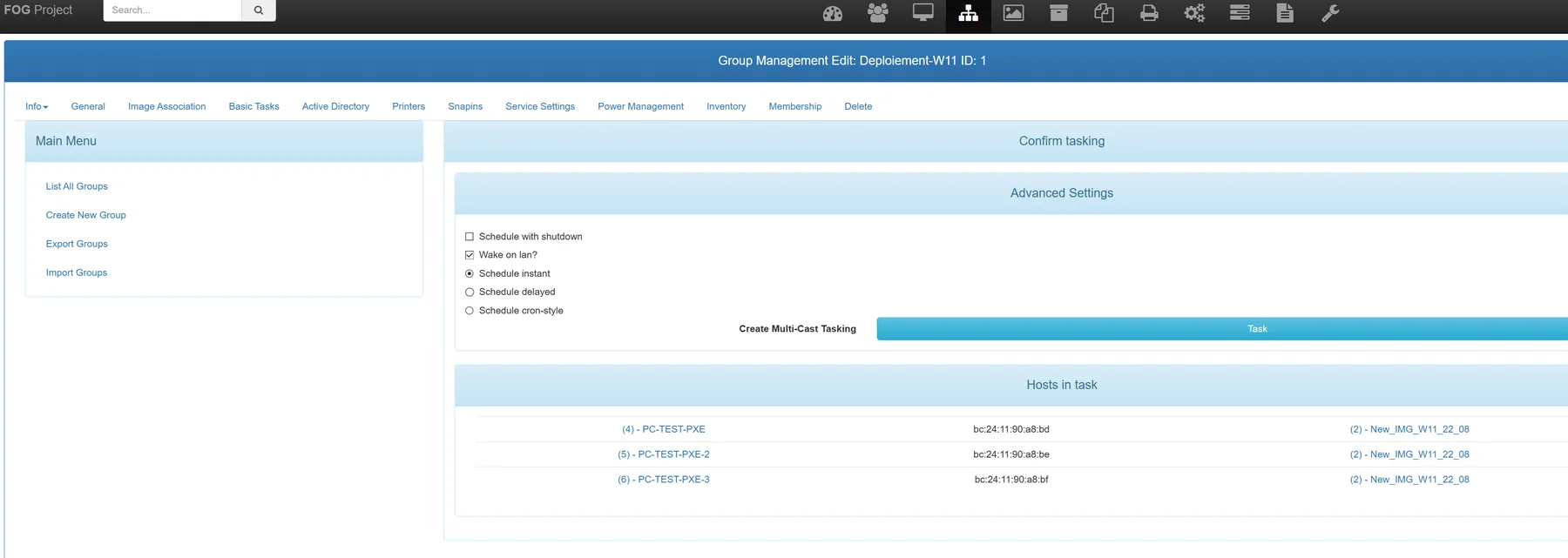This screenshot has width=1568, height=558.
Task: Click the search magnifier button
Action: [259, 10]
